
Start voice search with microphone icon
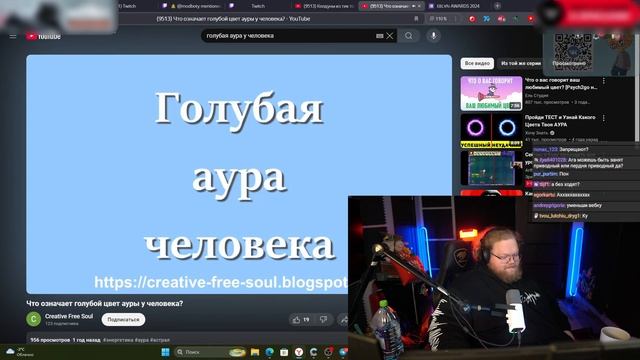[433, 36]
